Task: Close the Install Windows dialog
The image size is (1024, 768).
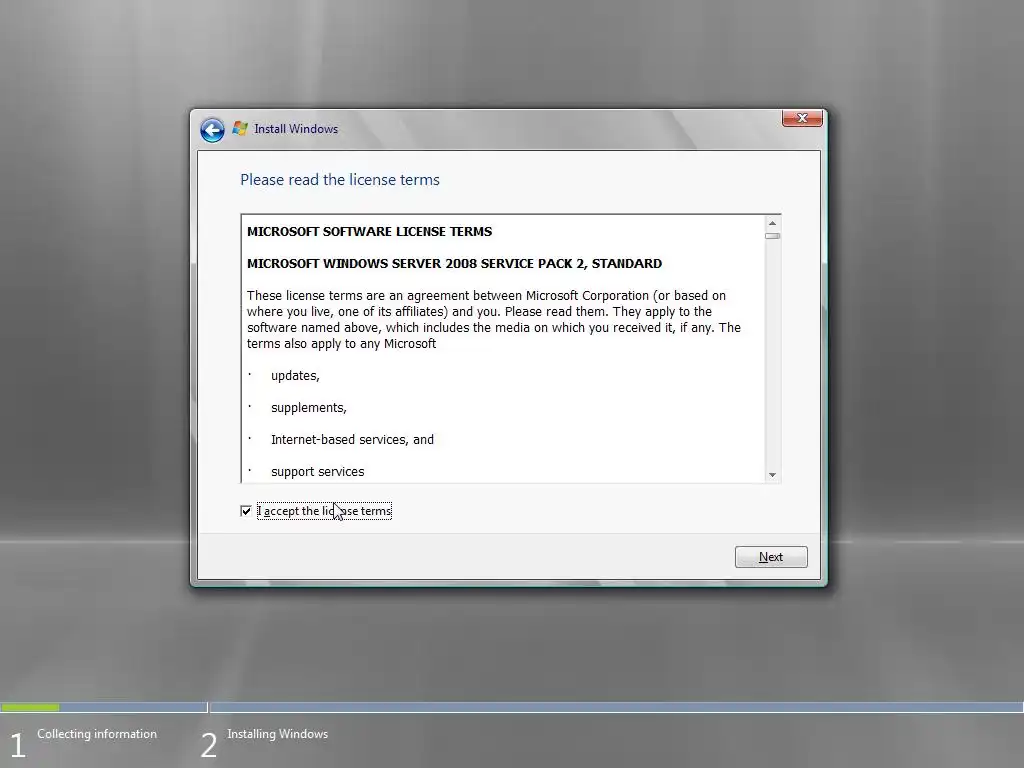Action: click(x=802, y=118)
